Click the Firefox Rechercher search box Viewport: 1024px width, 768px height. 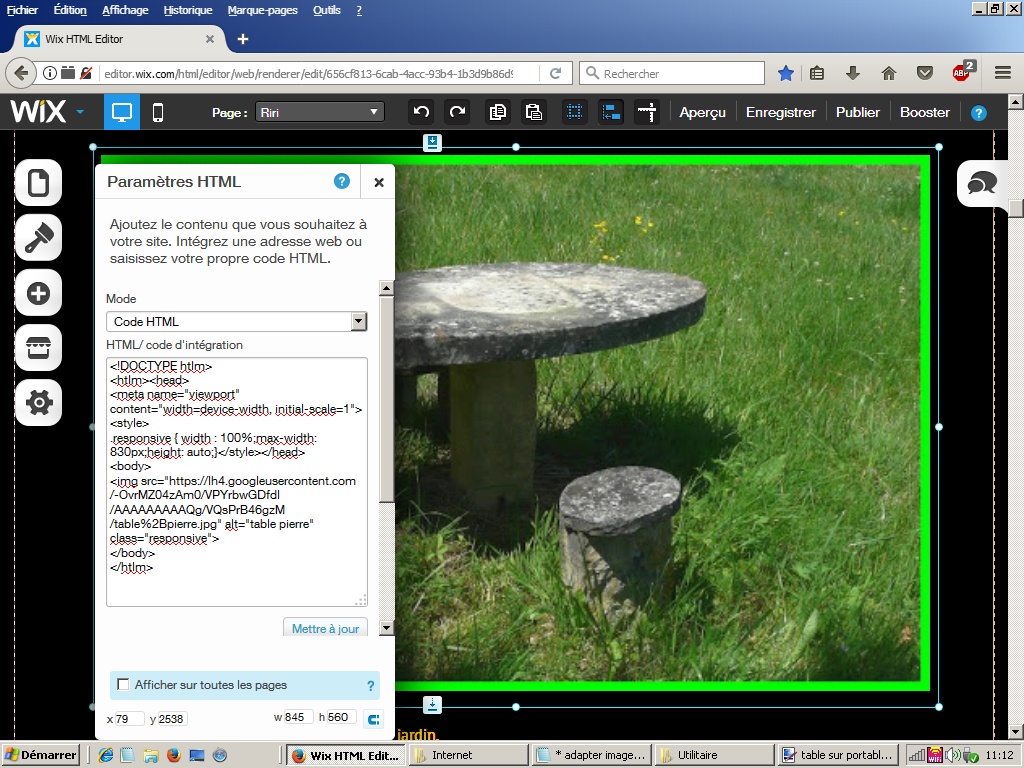tap(671, 73)
